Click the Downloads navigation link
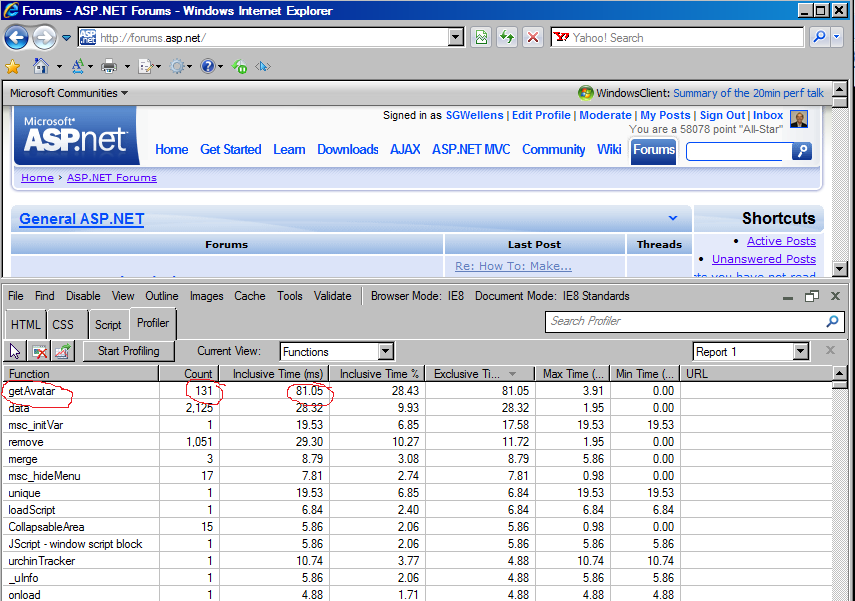This screenshot has height=601, width=855. click(x=348, y=149)
